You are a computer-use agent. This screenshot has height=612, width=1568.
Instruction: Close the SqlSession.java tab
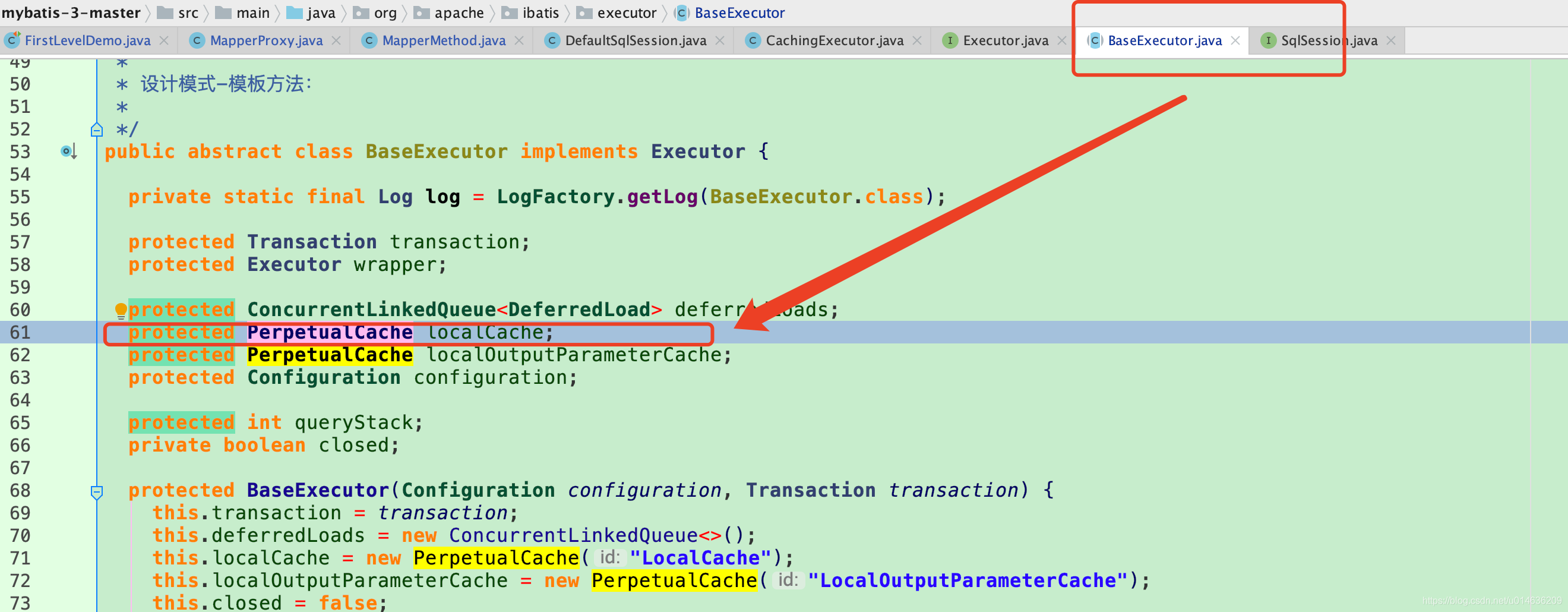click(x=1391, y=41)
